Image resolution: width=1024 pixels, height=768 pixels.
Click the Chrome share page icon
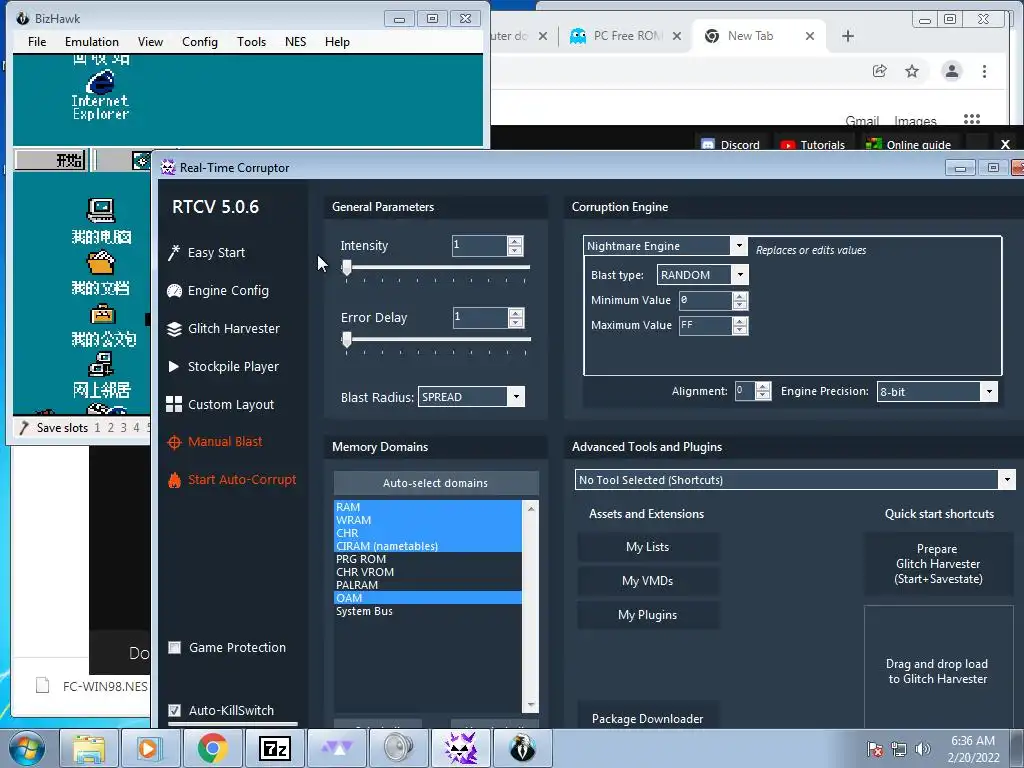880,71
